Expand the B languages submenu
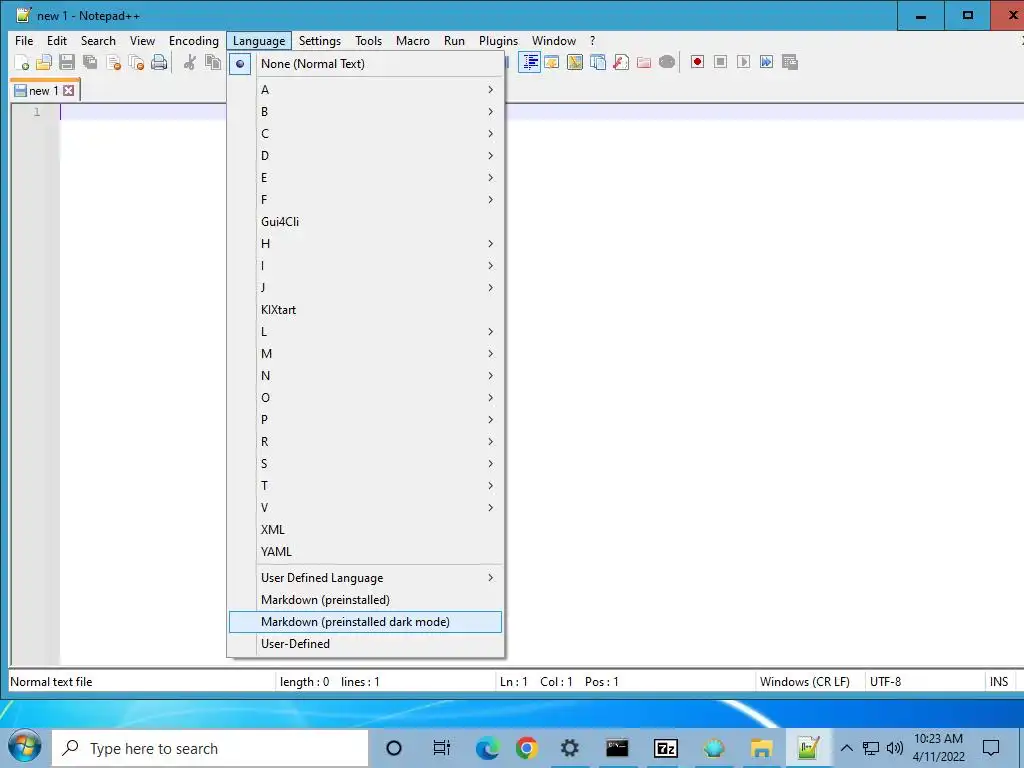Image resolution: width=1024 pixels, height=768 pixels. pos(366,112)
